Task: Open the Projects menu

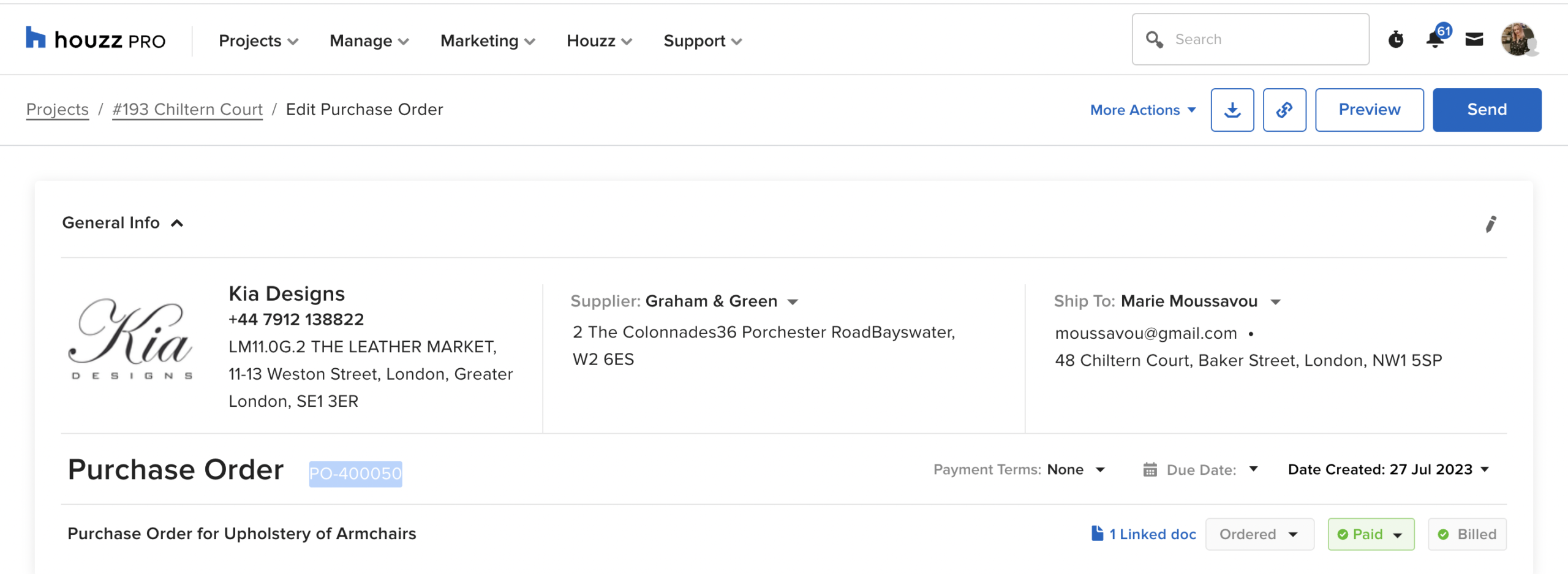Action: point(258,41)
